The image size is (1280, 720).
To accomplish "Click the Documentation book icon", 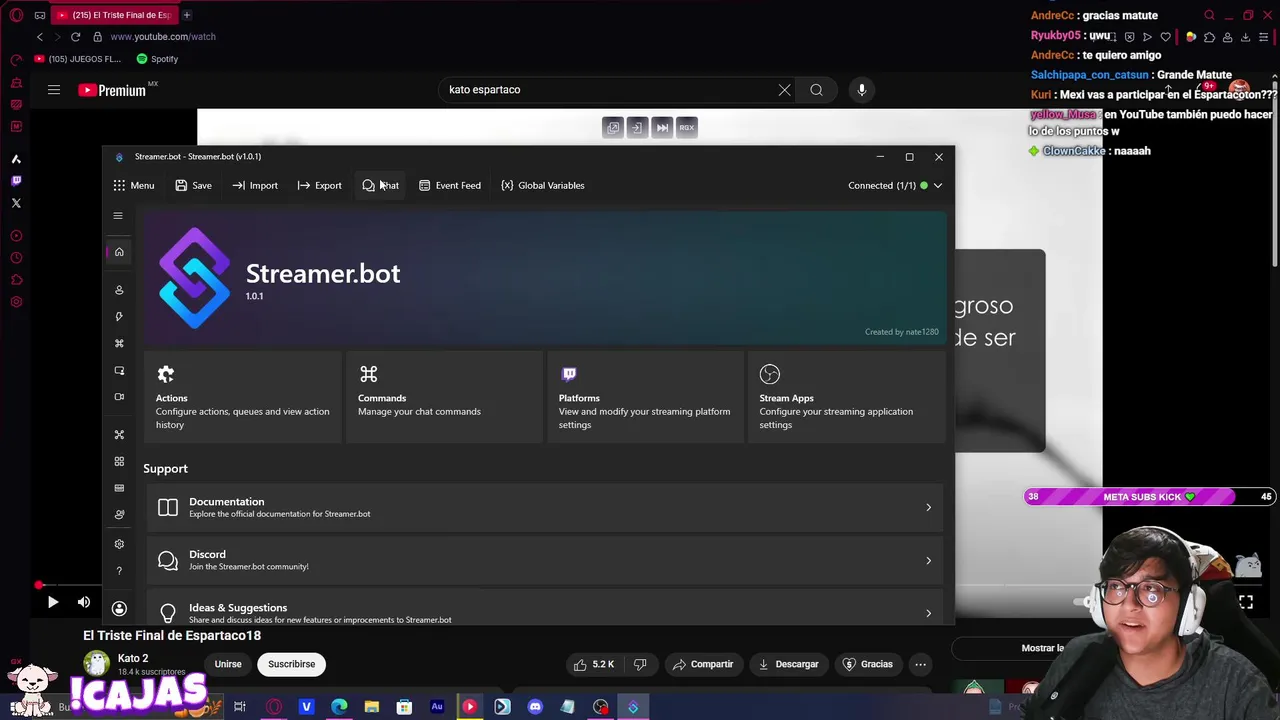I will pyautogui.click(x=168, y=508).
